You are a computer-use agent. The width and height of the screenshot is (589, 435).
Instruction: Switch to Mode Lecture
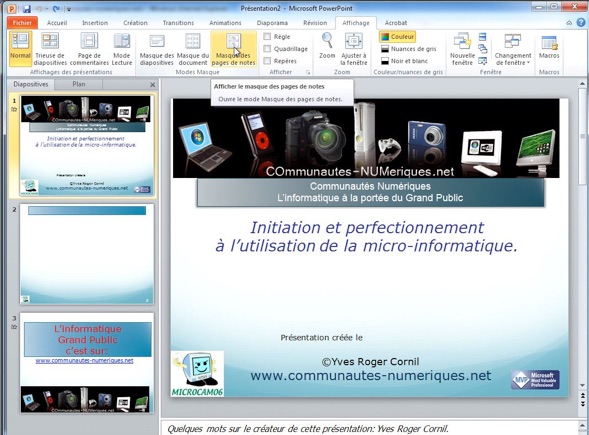tap(122, 49)
